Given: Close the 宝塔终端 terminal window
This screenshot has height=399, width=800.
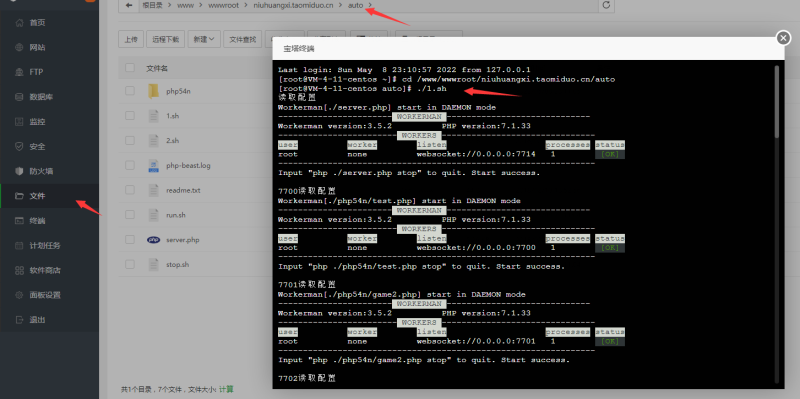Looking at the screenshot, I should (783, 38).
